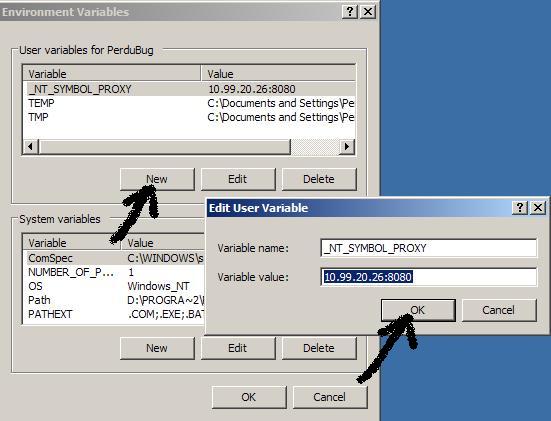The image size is (551, 421).
Task: Click OK in the Edit User Variable dialog
Action: click(x=418, y=310)
